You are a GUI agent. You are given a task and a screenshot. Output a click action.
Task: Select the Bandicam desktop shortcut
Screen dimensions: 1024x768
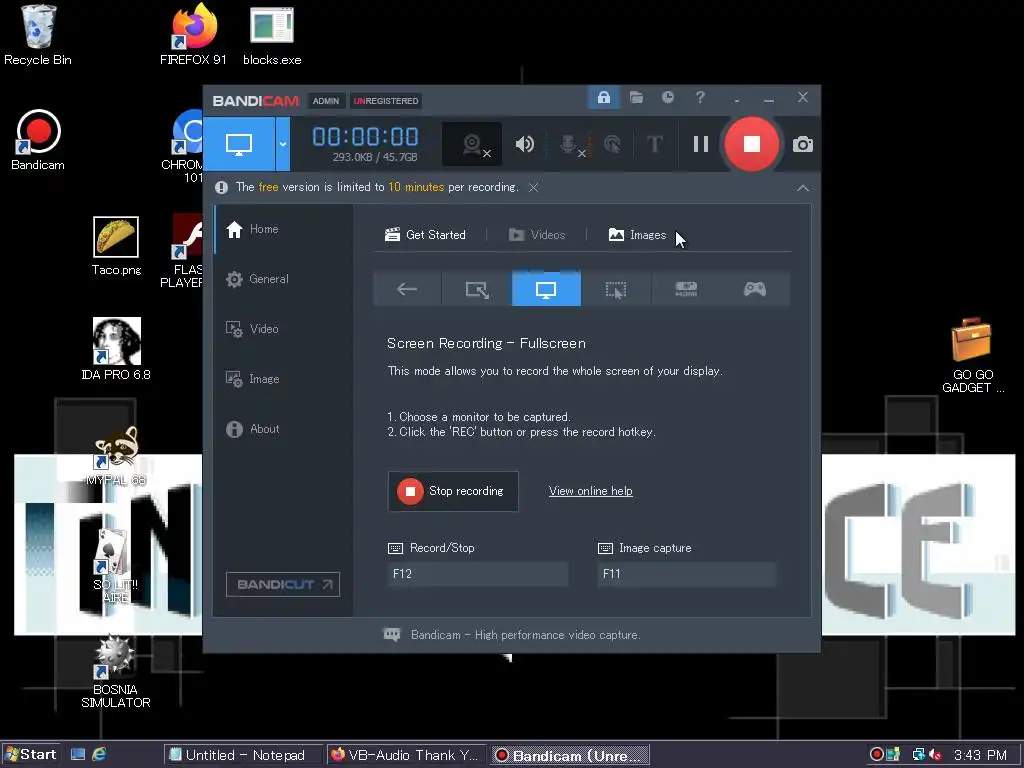[x=38, y=140]
